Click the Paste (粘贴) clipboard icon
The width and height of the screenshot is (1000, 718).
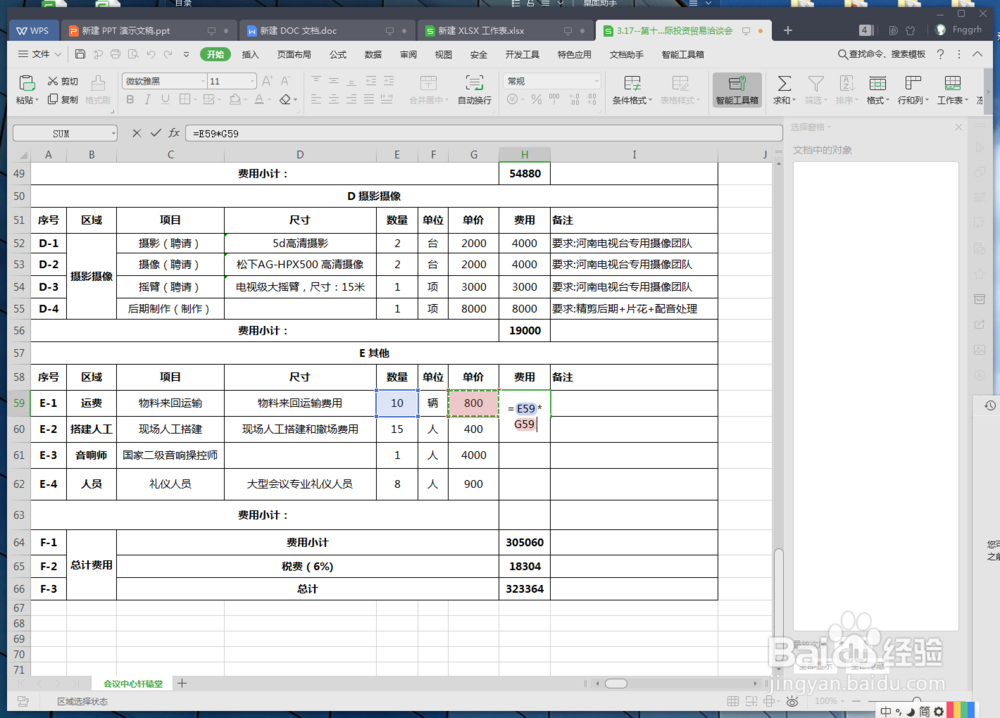click(x=26, y=84)
